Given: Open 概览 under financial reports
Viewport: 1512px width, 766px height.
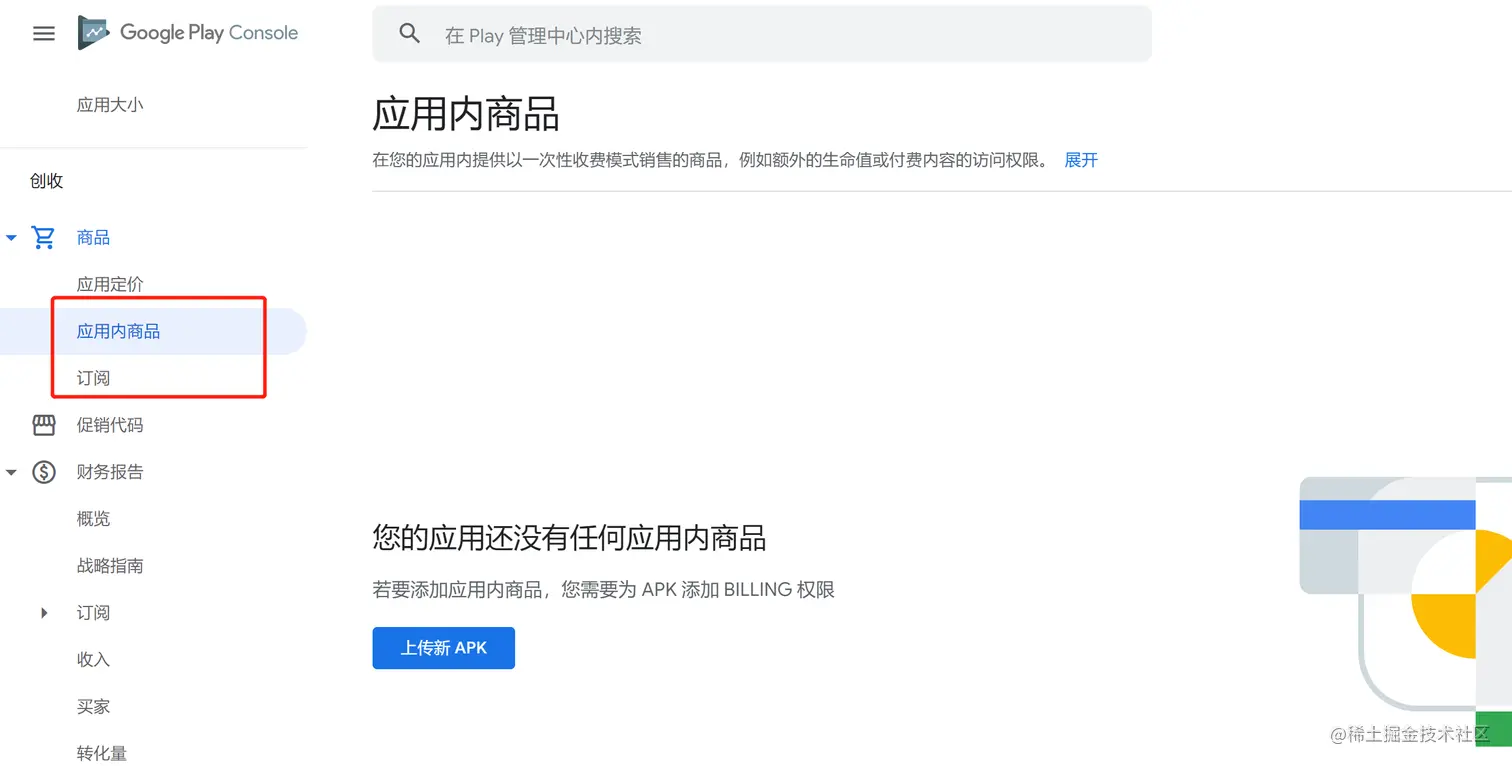Looking at the screenshot, I should pyautogui.click(x=93, y=519).
